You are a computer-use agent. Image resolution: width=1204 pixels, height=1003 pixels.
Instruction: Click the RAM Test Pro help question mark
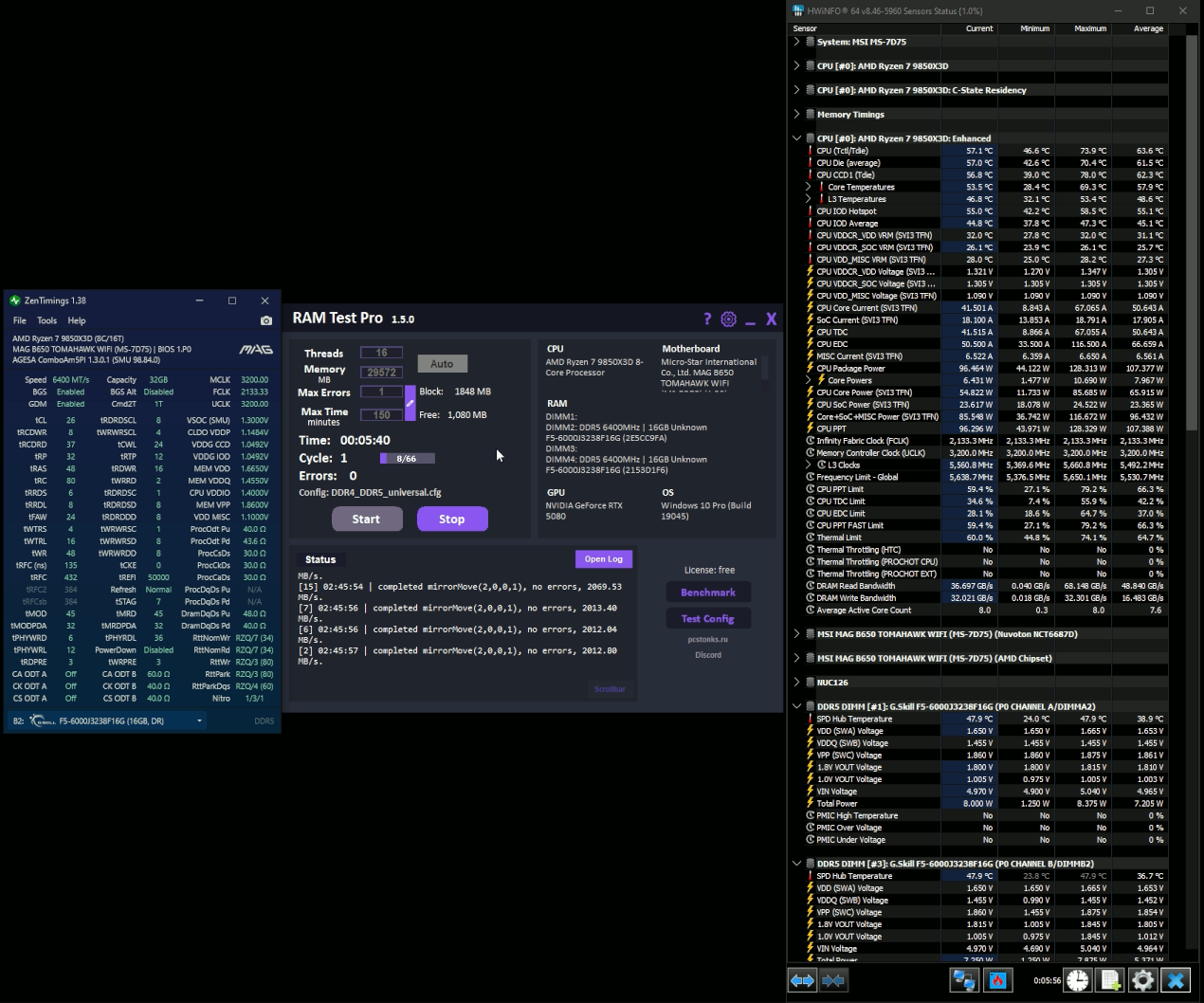[707, 319]
